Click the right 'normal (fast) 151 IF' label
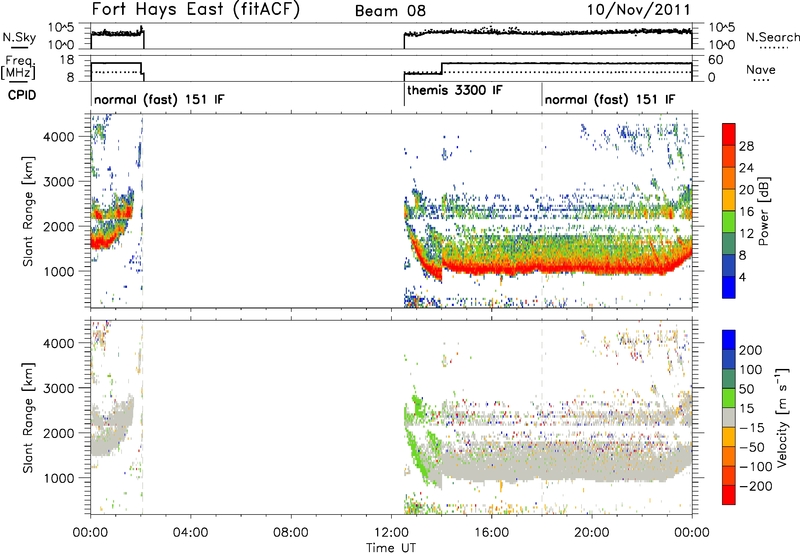 point(610,99)
